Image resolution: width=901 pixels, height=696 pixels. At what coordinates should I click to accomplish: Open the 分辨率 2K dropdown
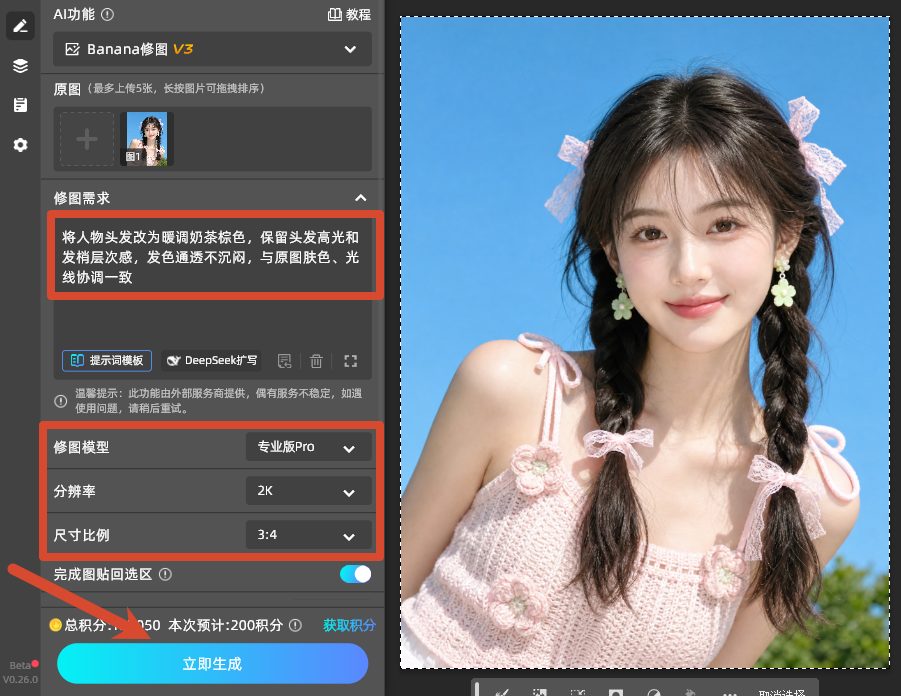[x=309, y=491]
